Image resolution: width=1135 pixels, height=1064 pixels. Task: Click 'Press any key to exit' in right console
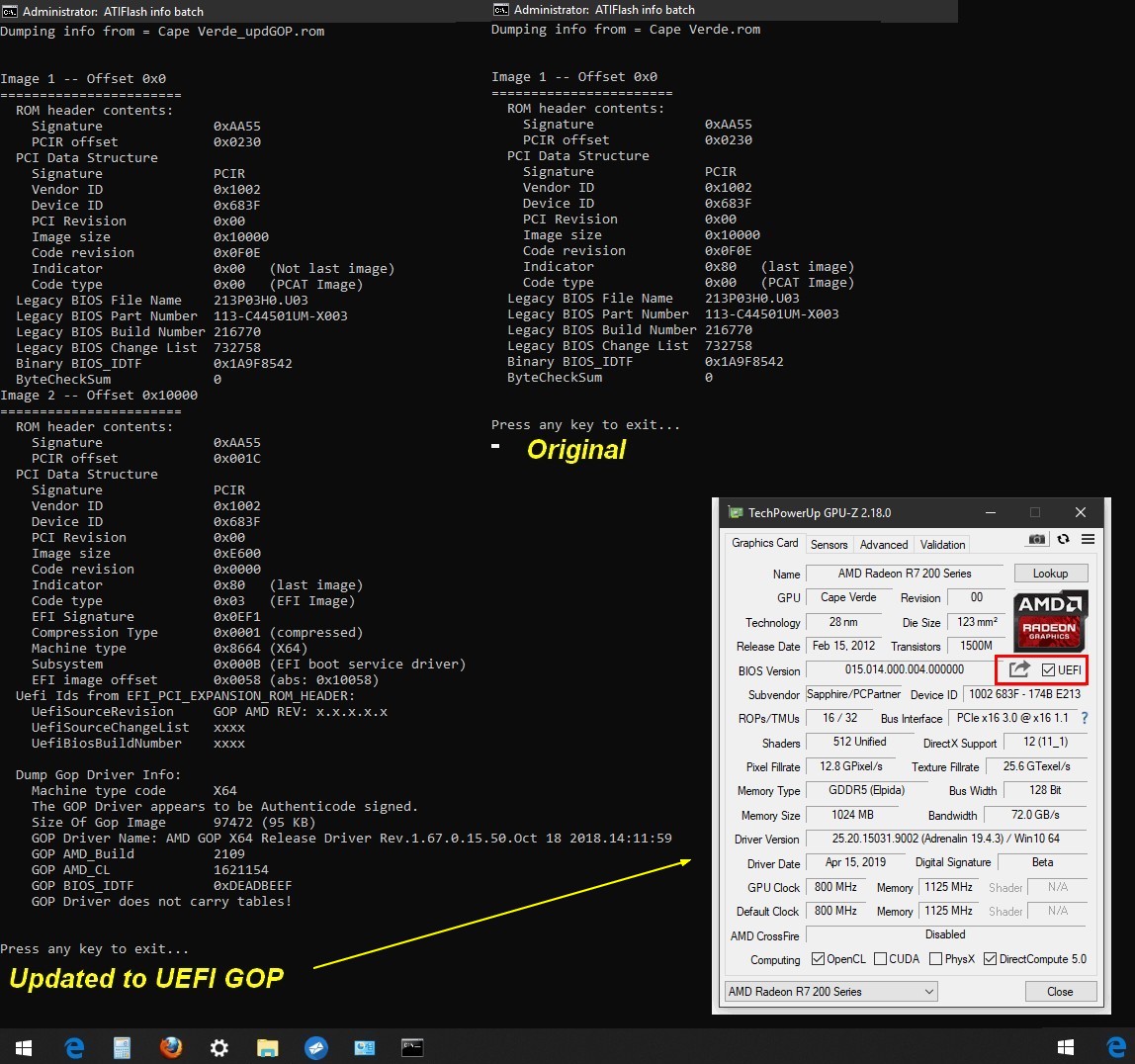tap(585, 425)
